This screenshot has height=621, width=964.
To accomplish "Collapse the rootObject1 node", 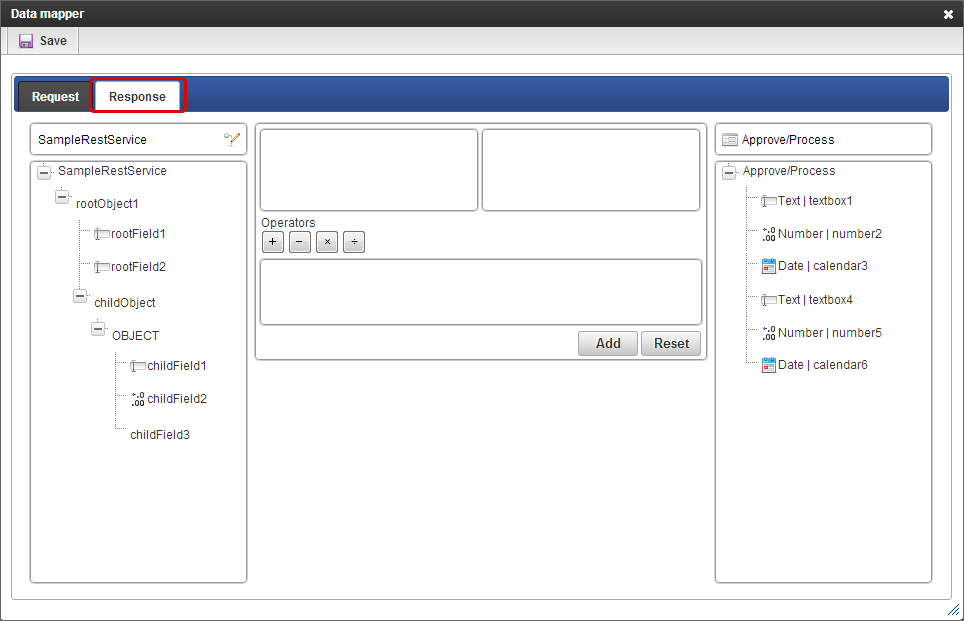I will point(62,197).
